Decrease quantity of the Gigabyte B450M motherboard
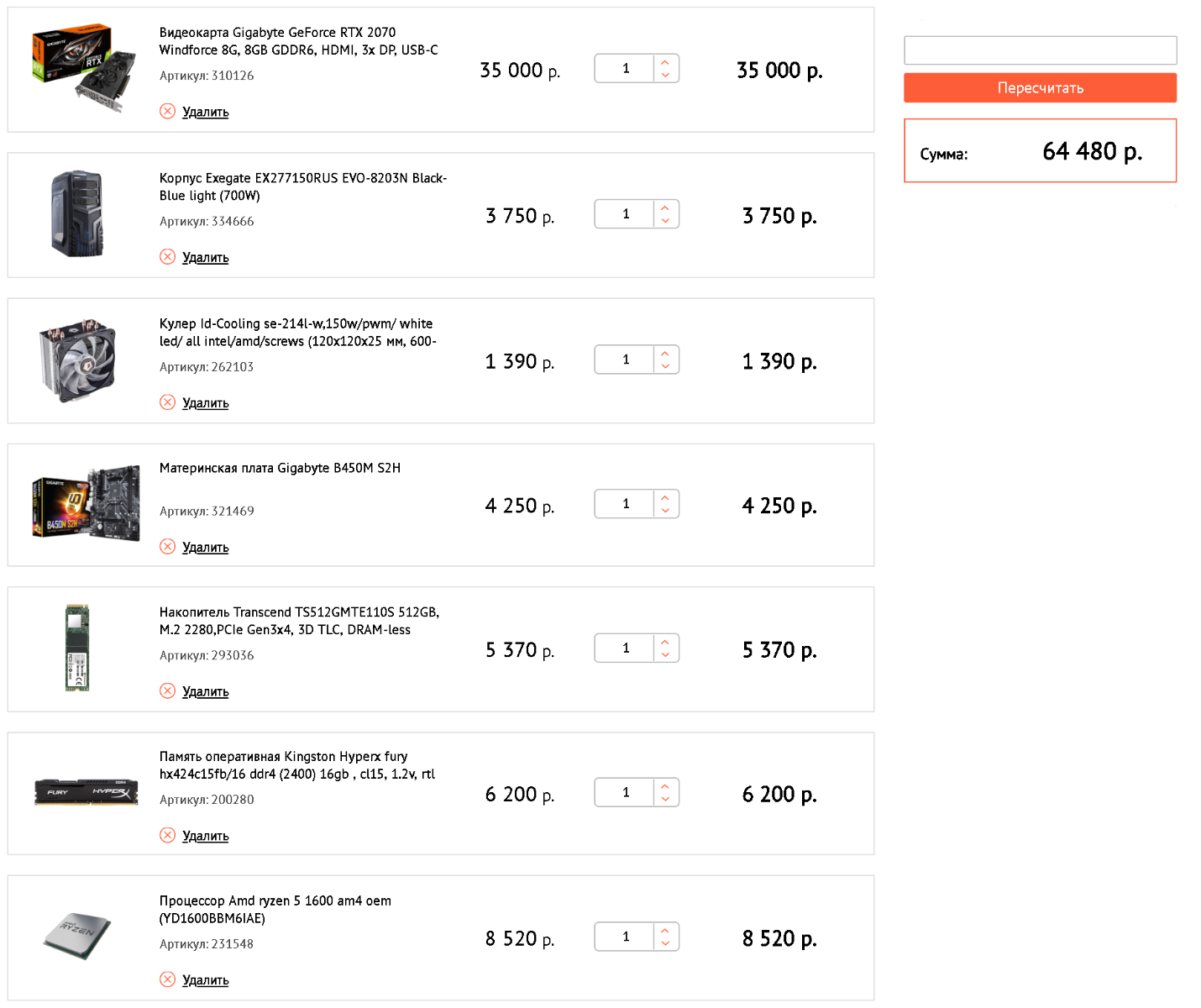This screenshot has height=1008, width=1201. click(x=665, y=511)
